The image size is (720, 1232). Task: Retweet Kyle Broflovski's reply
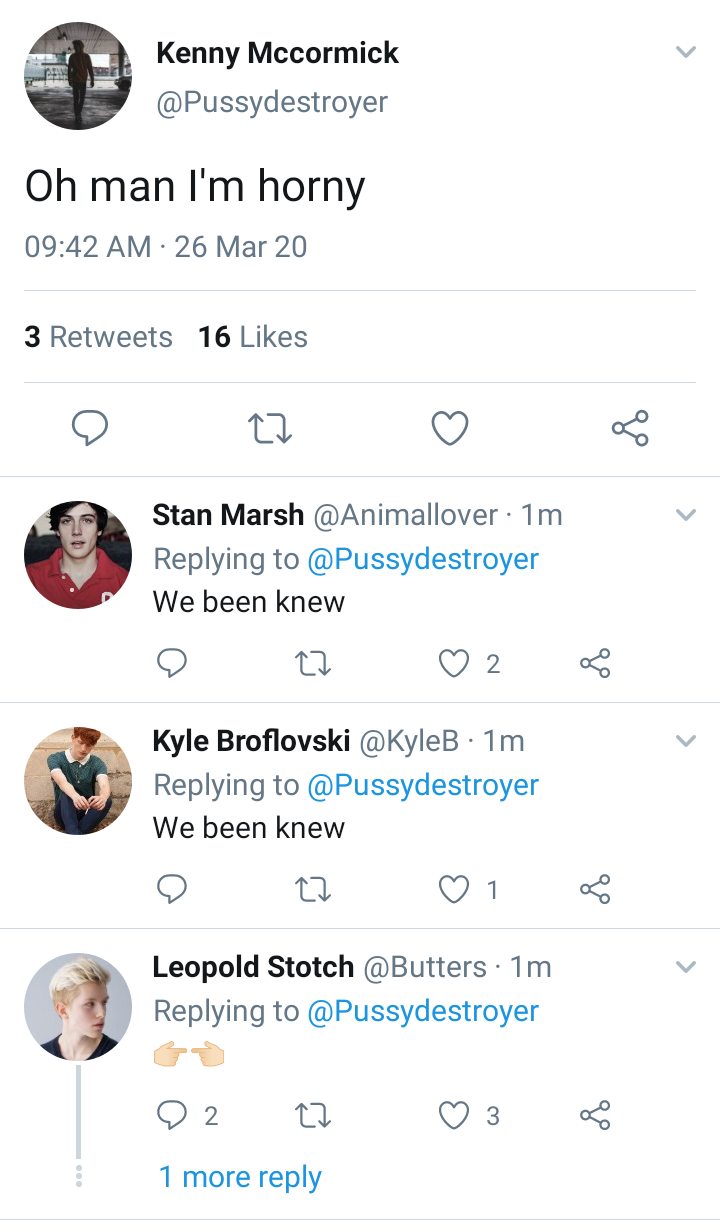coord(314,889)
